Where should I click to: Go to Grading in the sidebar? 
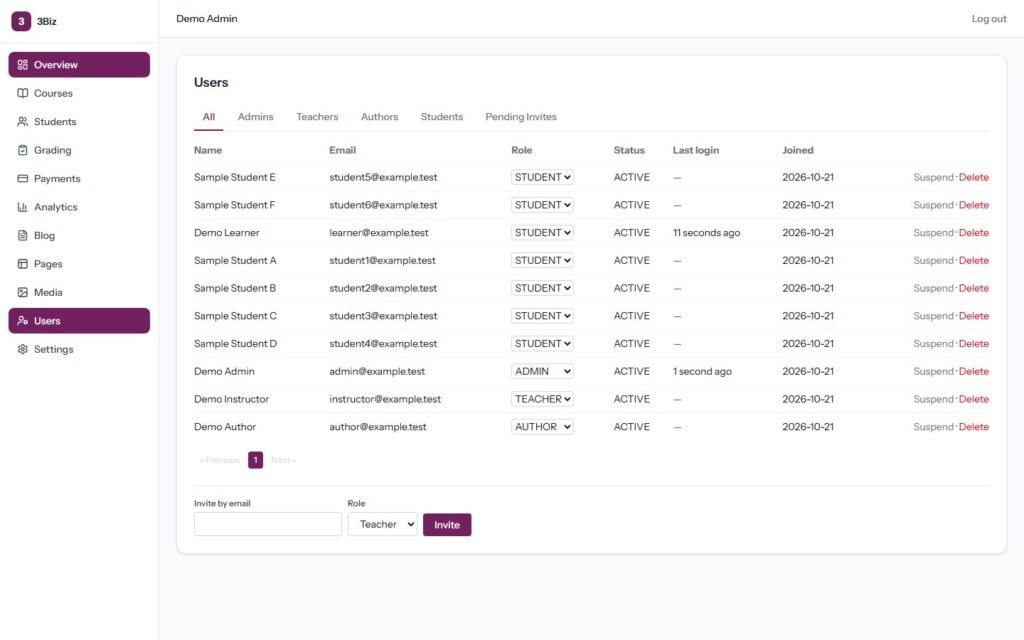click(79, 150)
